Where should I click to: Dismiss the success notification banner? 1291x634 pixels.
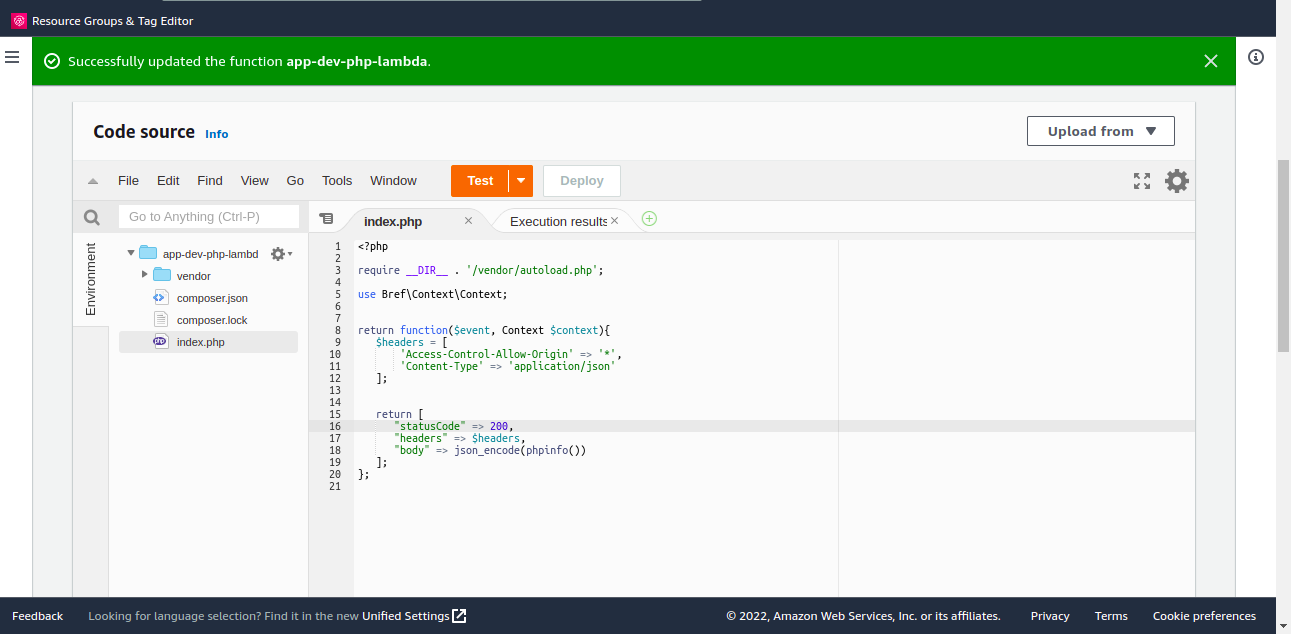click(x=1211, y=61)
